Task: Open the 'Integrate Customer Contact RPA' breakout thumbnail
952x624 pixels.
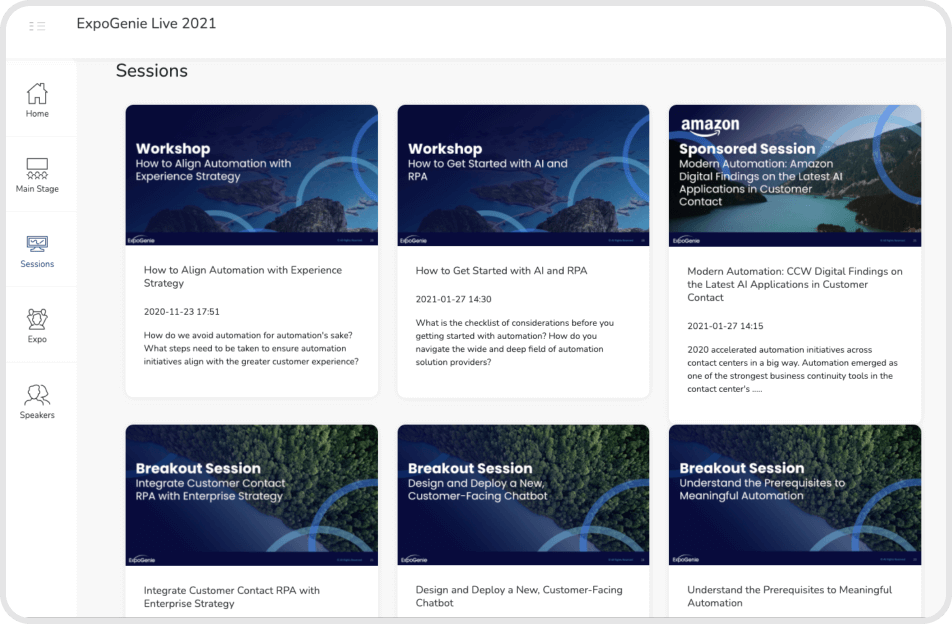Action: tap(251, 495)
